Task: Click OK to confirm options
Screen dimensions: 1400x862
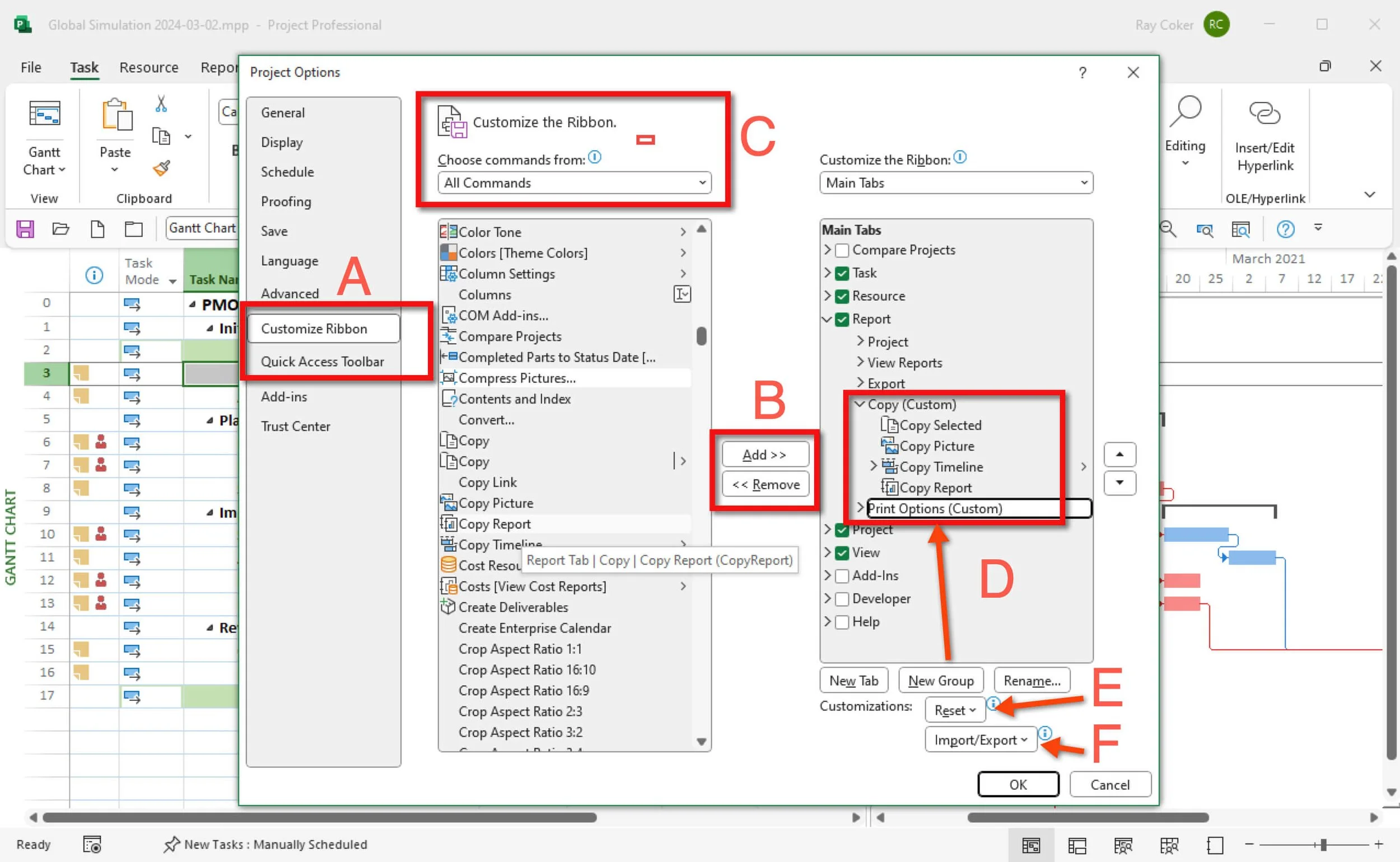Action: (1018, 784)
